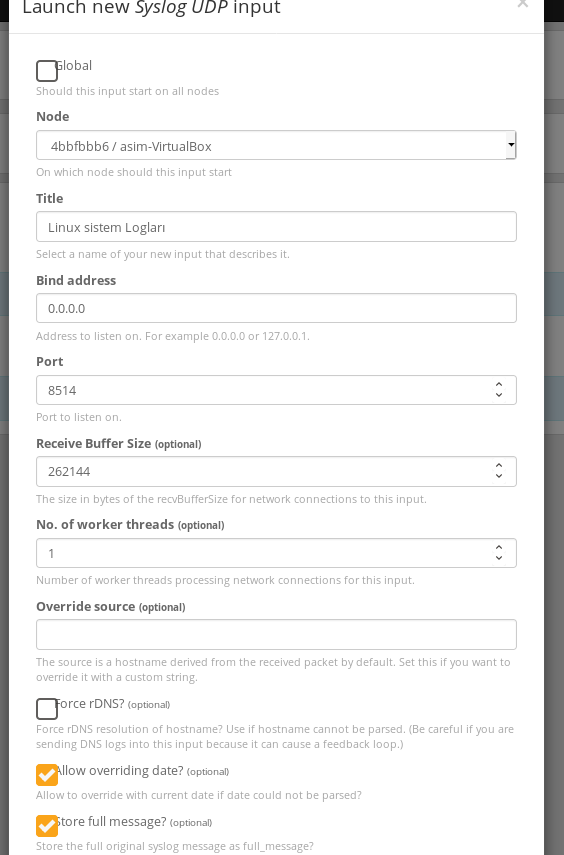Focus the Bind address field
Screen dimensions: 564x855
tap(276, 308)
